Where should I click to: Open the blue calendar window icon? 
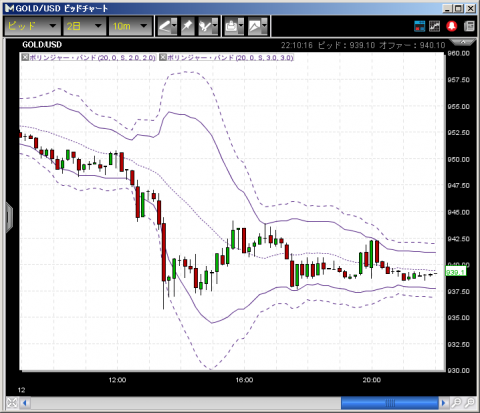click(419, 26)
